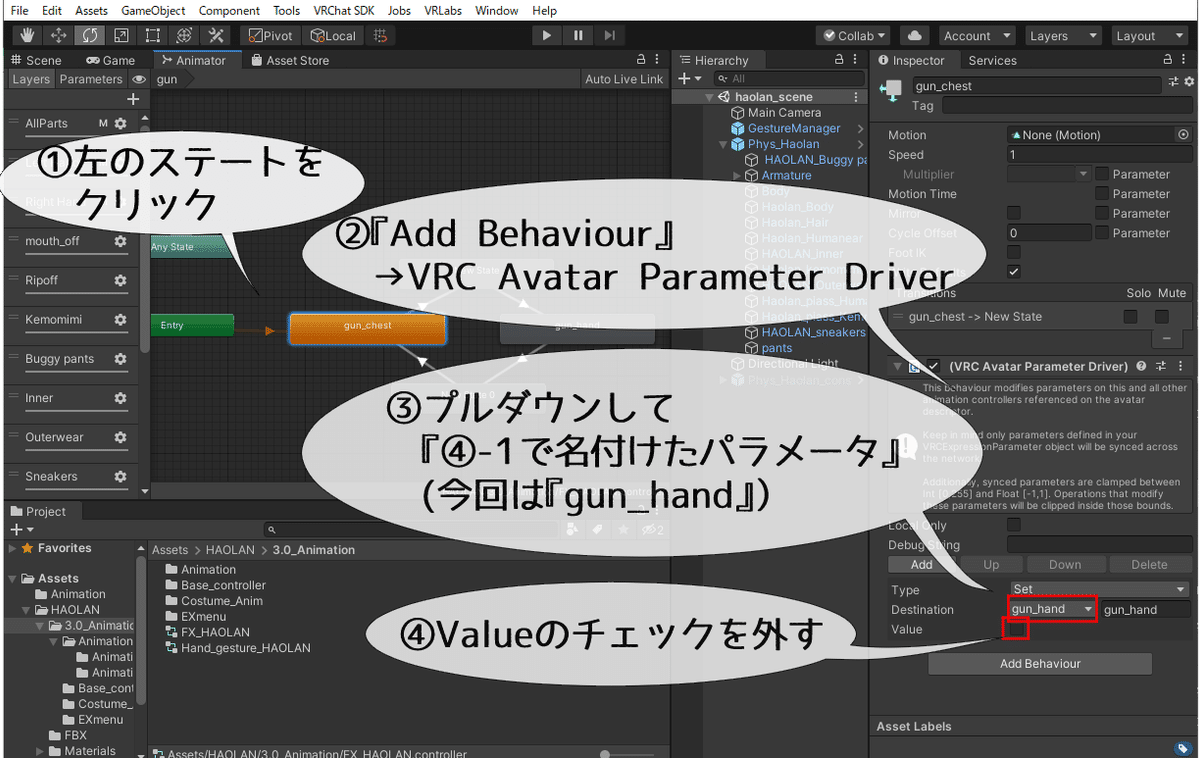Screen dimensions: 1200x758
Task: Enable Cycle Offset Parameter checkbox
Action: tap(1101, 233)
